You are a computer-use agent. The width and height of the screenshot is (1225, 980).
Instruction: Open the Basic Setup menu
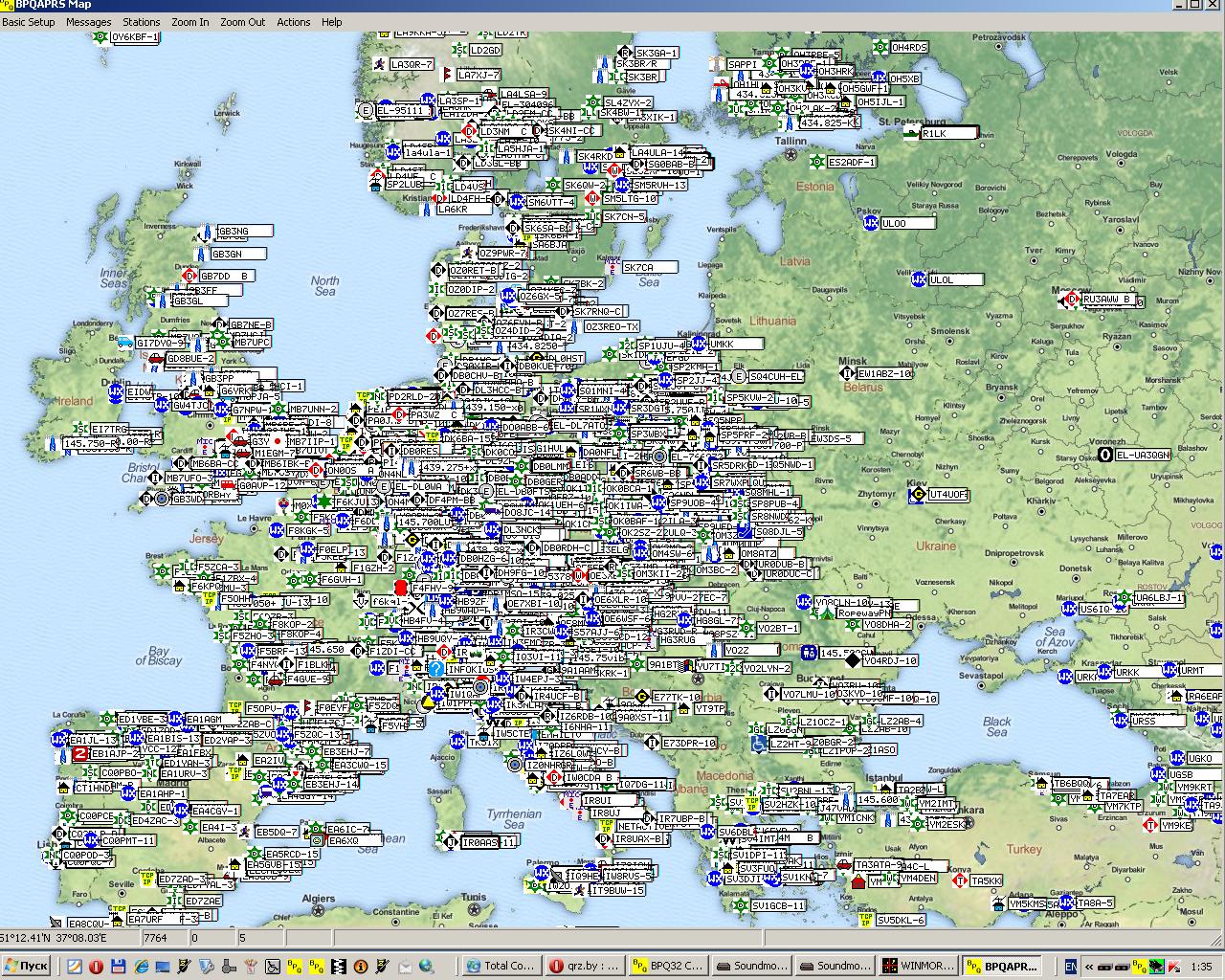tap(29, 22)
